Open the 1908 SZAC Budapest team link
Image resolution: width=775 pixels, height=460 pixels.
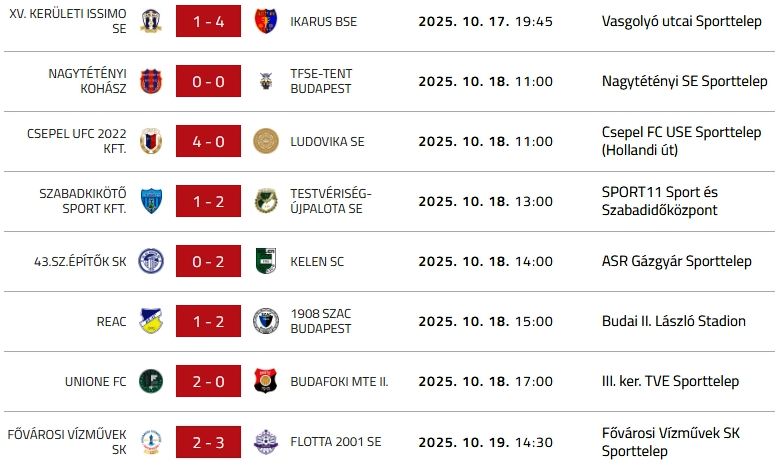[x=320, y=321]
